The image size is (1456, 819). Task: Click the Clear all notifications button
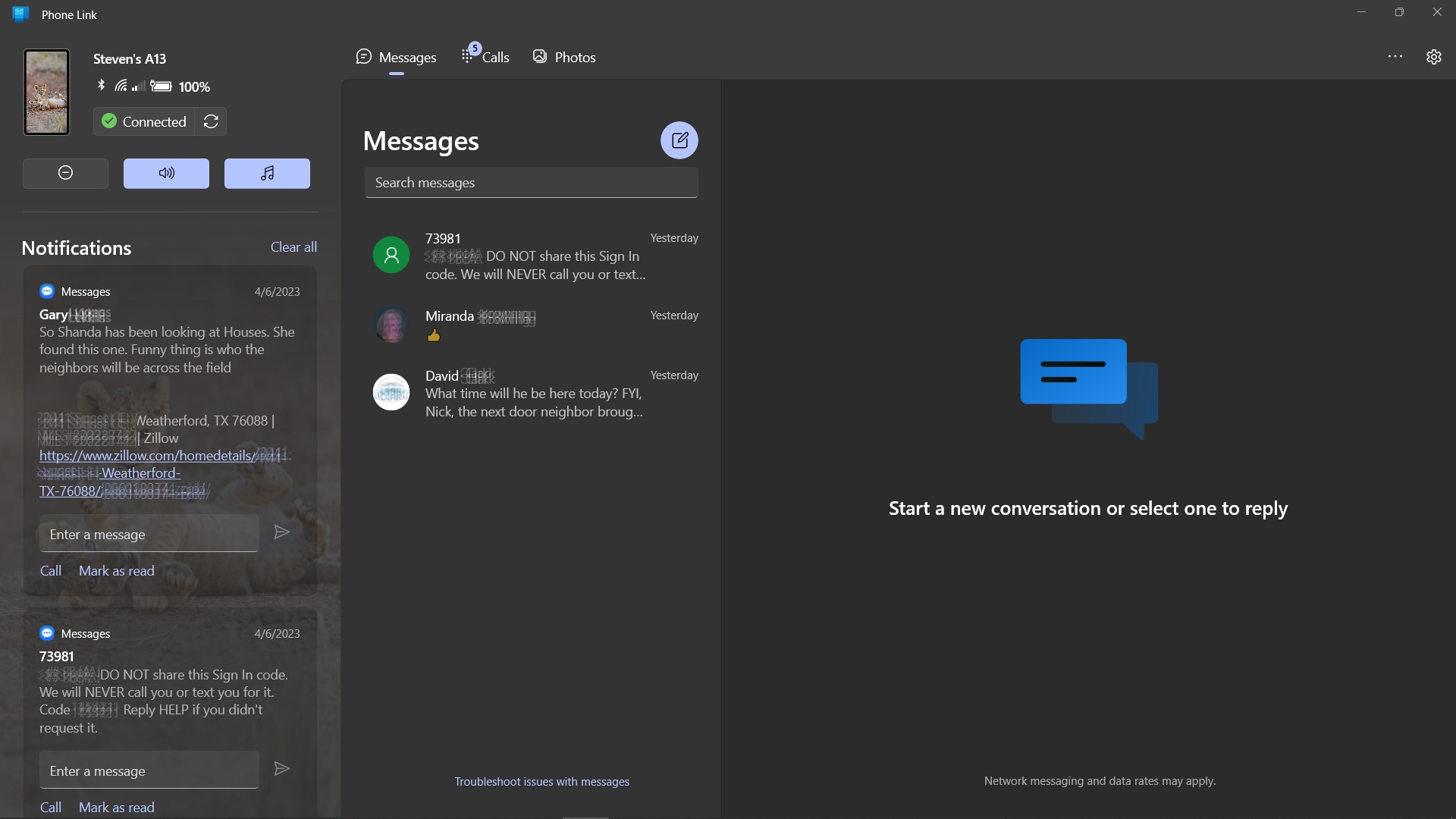point(293,246)
